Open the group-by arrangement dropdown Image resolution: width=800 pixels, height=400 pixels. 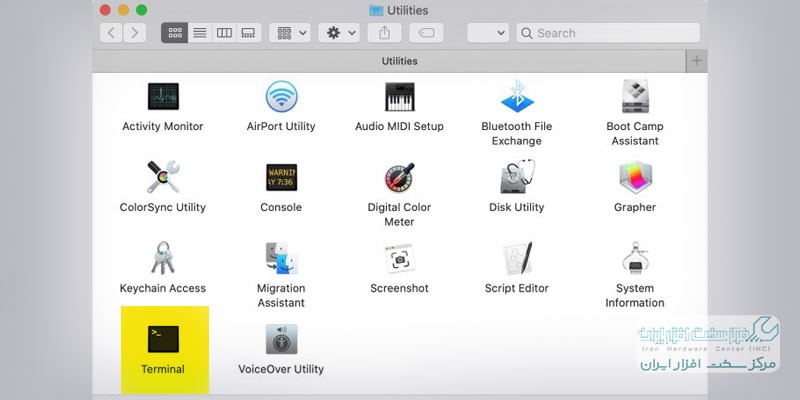[289, 33]
